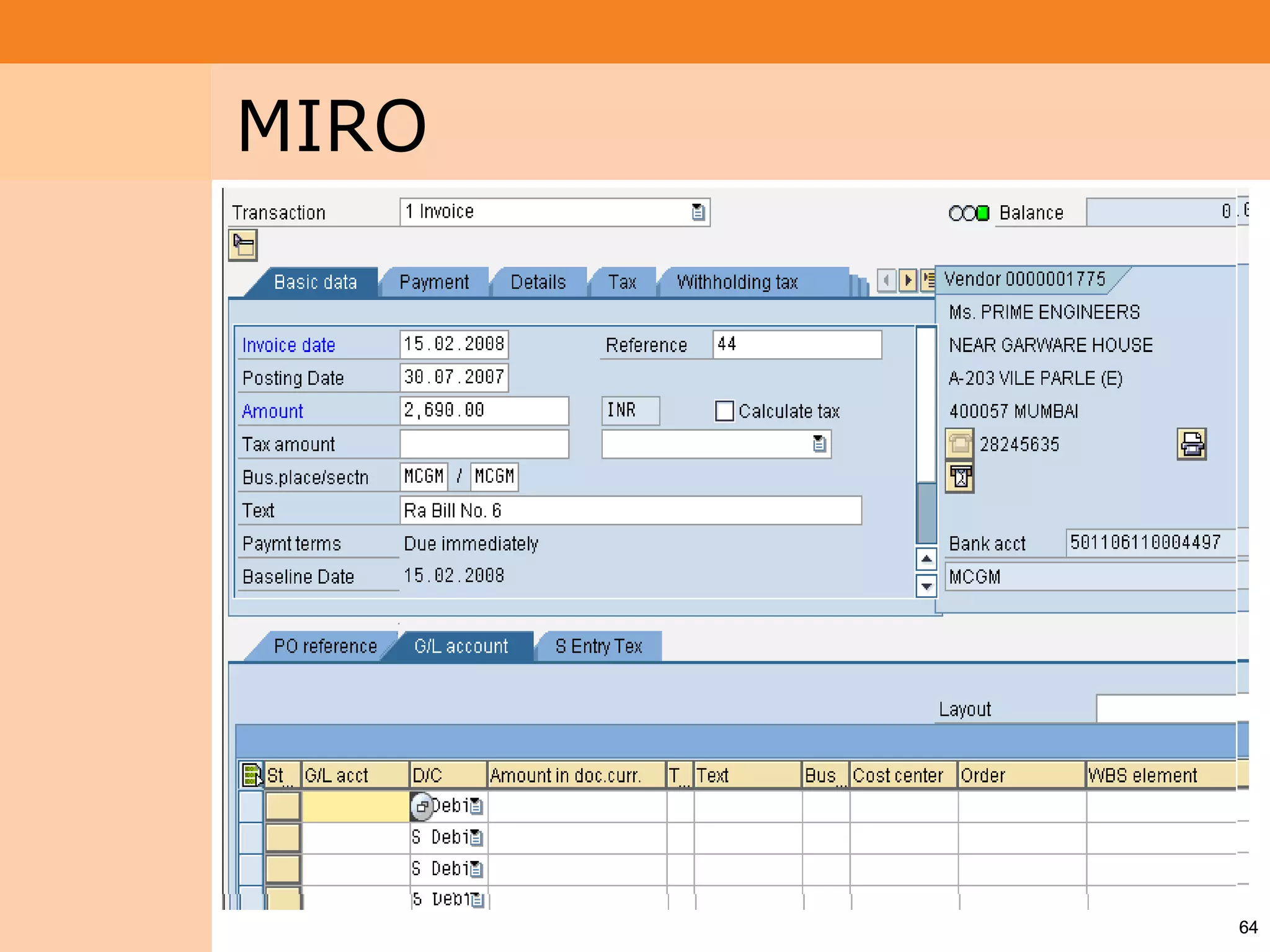Click the first MCGM business place field
Viewport: 1270px width, 952px height.
tap(424, 477)
